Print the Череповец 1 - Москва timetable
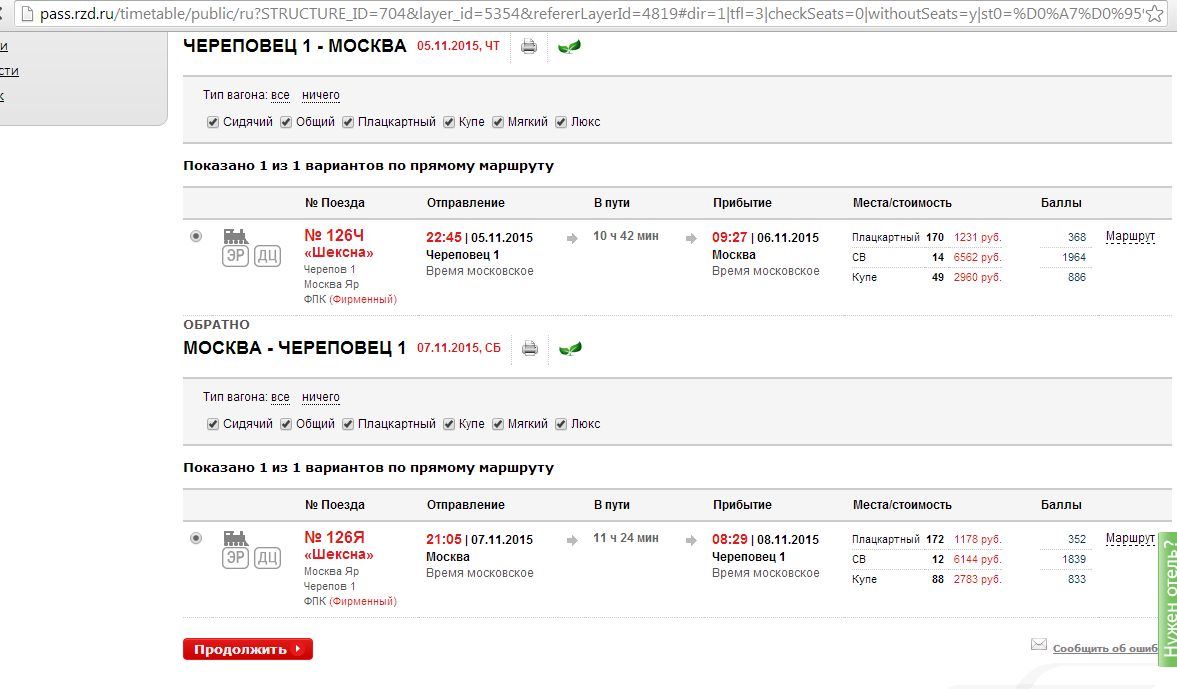1177x689 pixels. (529, 47)
